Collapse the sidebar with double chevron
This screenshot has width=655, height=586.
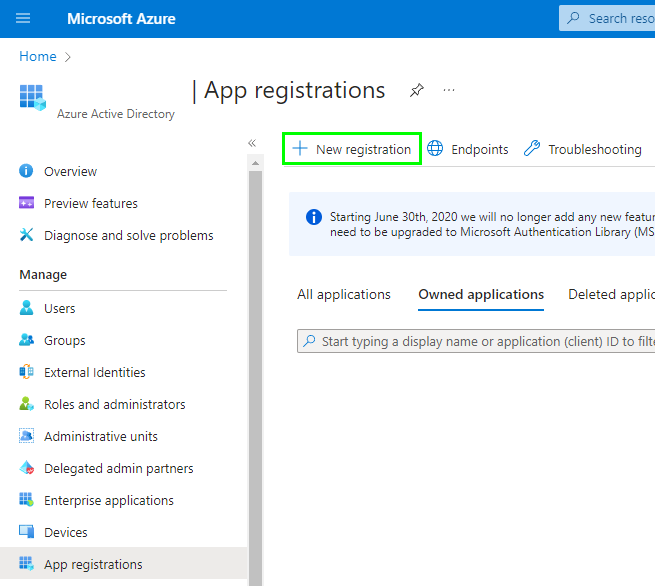(252, 143)
